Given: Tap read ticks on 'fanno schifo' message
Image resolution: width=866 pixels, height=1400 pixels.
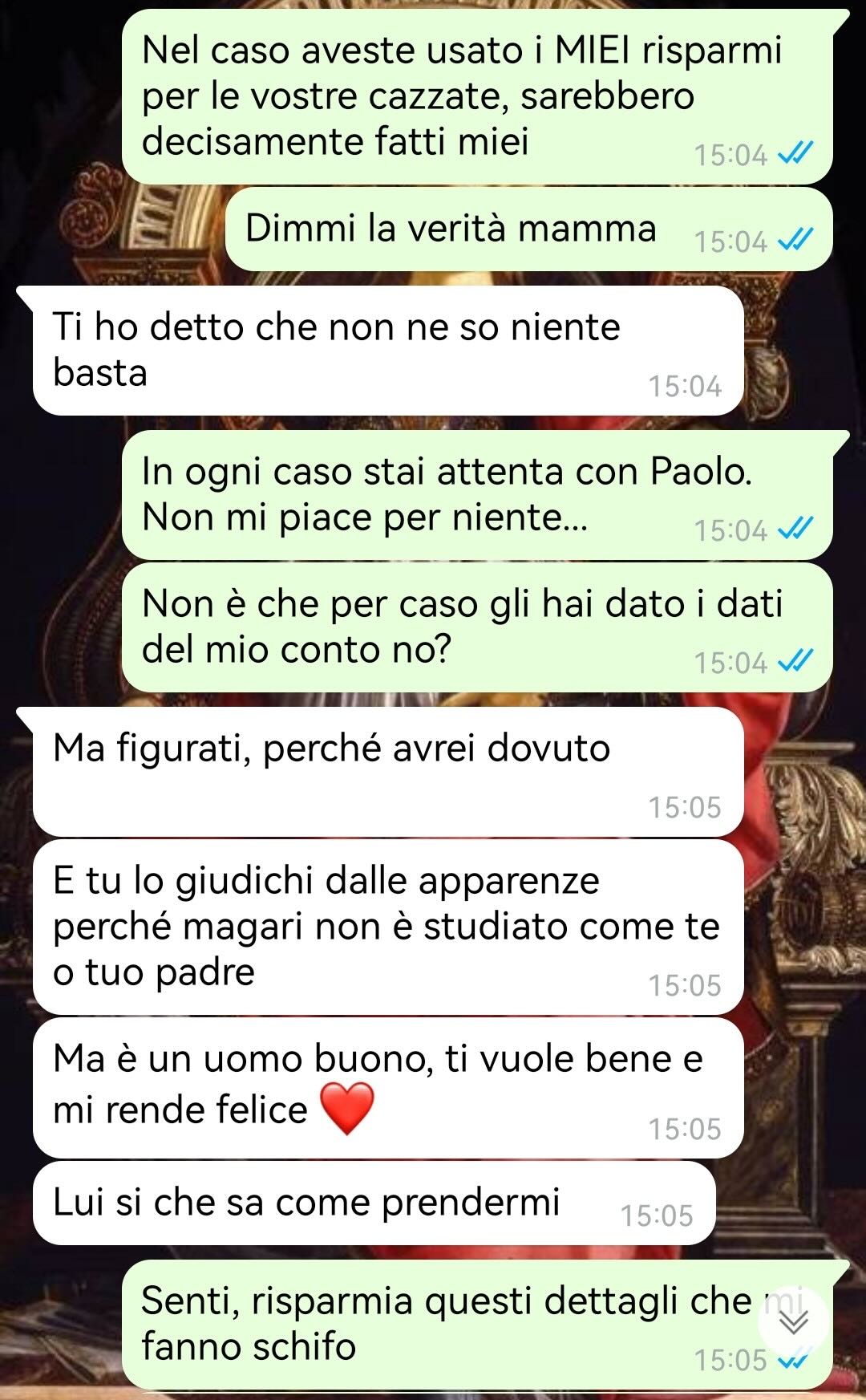Looking at the screenshot, I should [795, 1359].
